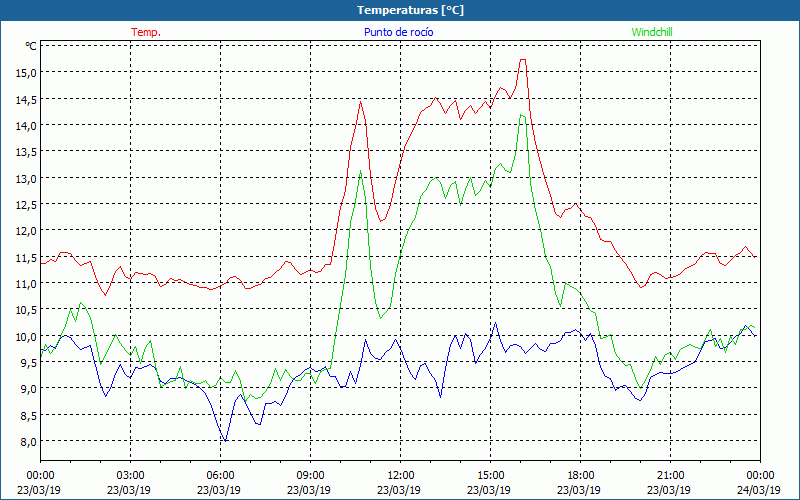This screenshot has height=500, width=800.
Task: Select the red 'Temp.' legend label
Action: click(146, 32)
